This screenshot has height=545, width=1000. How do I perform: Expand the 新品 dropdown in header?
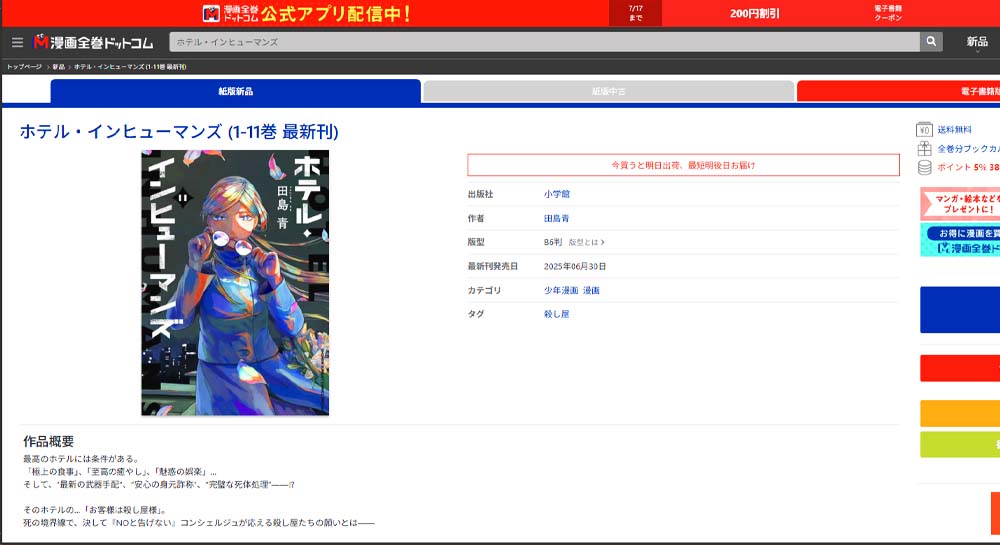(976, 43)
